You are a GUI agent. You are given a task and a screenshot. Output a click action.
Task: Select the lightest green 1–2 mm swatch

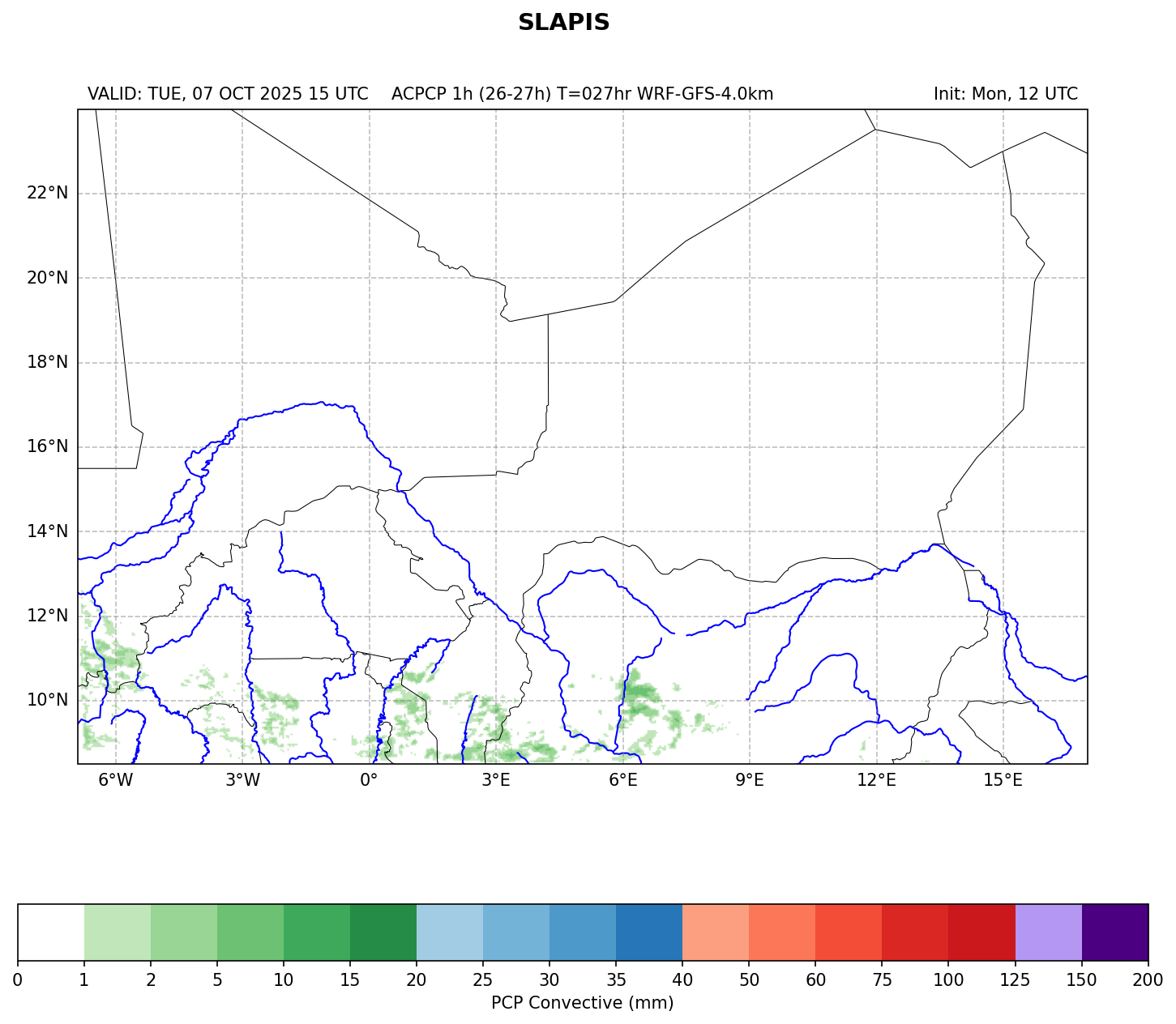point(118,932)
